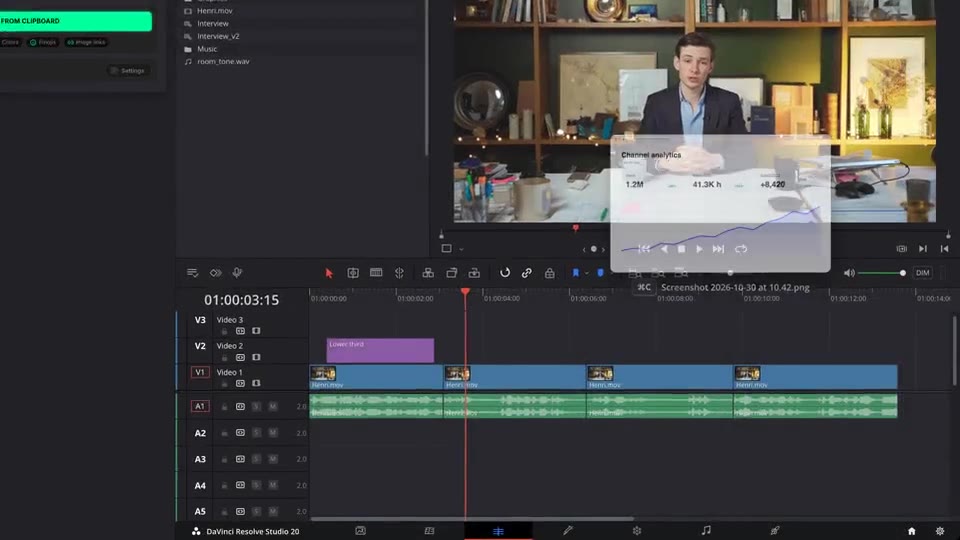This screenshot has height=540, width=960.
Task: Toggle DIM audio button
Action: point(922,273)
